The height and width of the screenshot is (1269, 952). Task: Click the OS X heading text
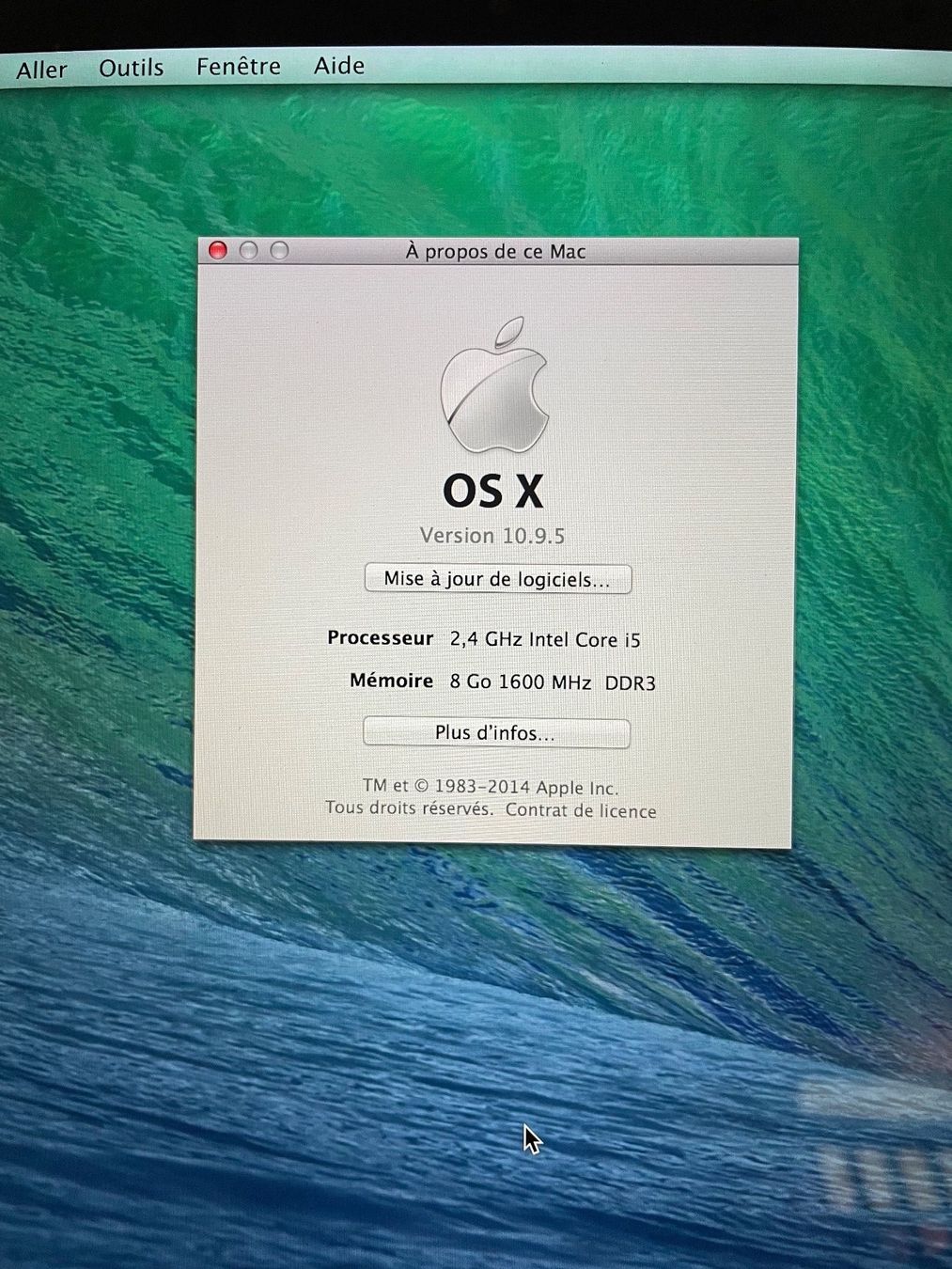click(x=493, y=491)
